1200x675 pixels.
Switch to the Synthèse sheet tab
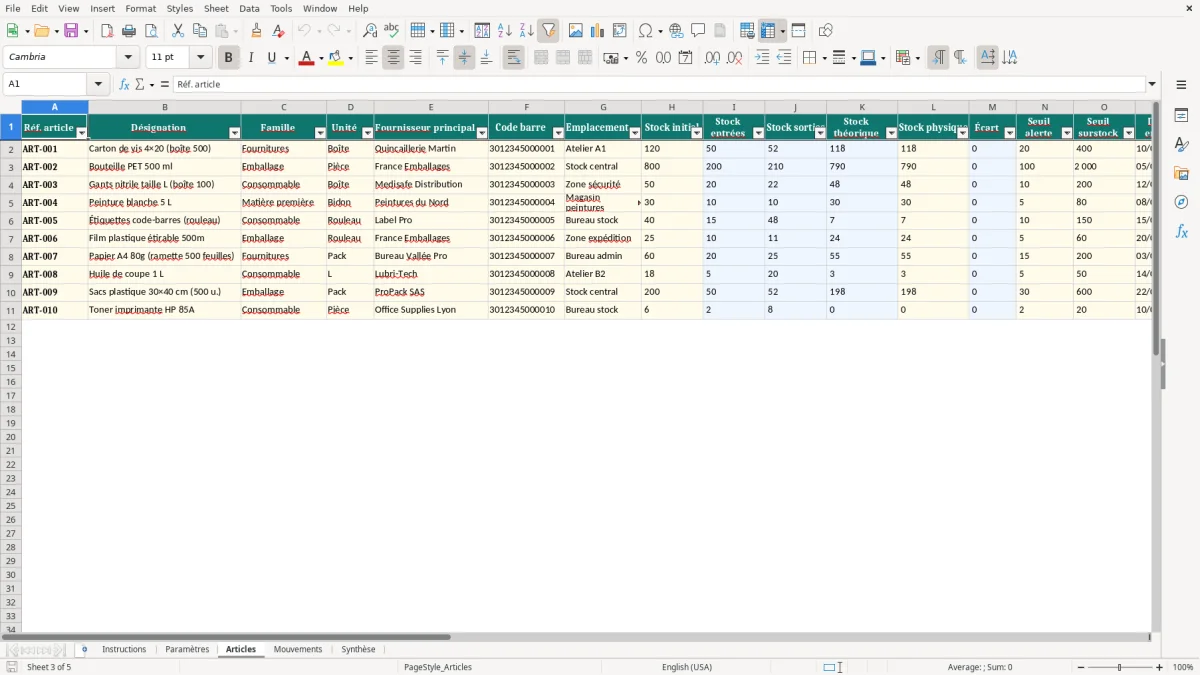[358, 649]
